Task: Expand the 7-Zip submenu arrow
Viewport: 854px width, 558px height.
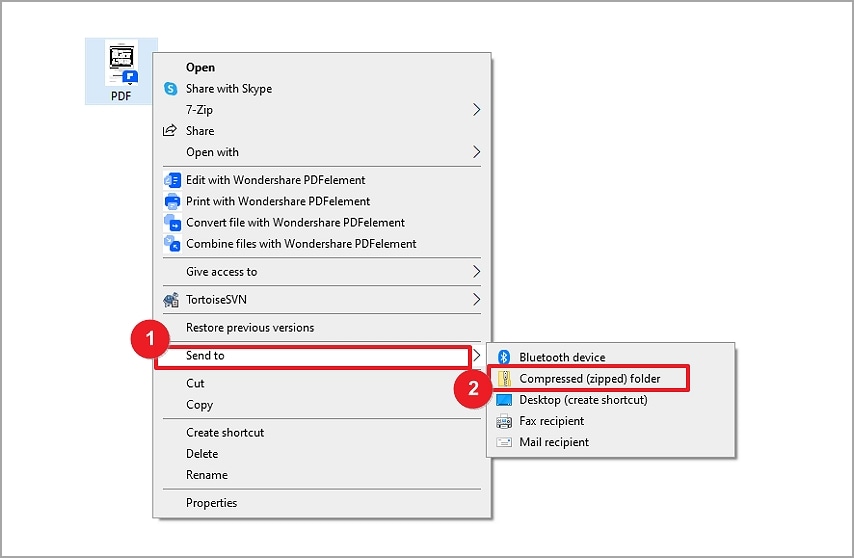Action: click(x=477, y=110)
